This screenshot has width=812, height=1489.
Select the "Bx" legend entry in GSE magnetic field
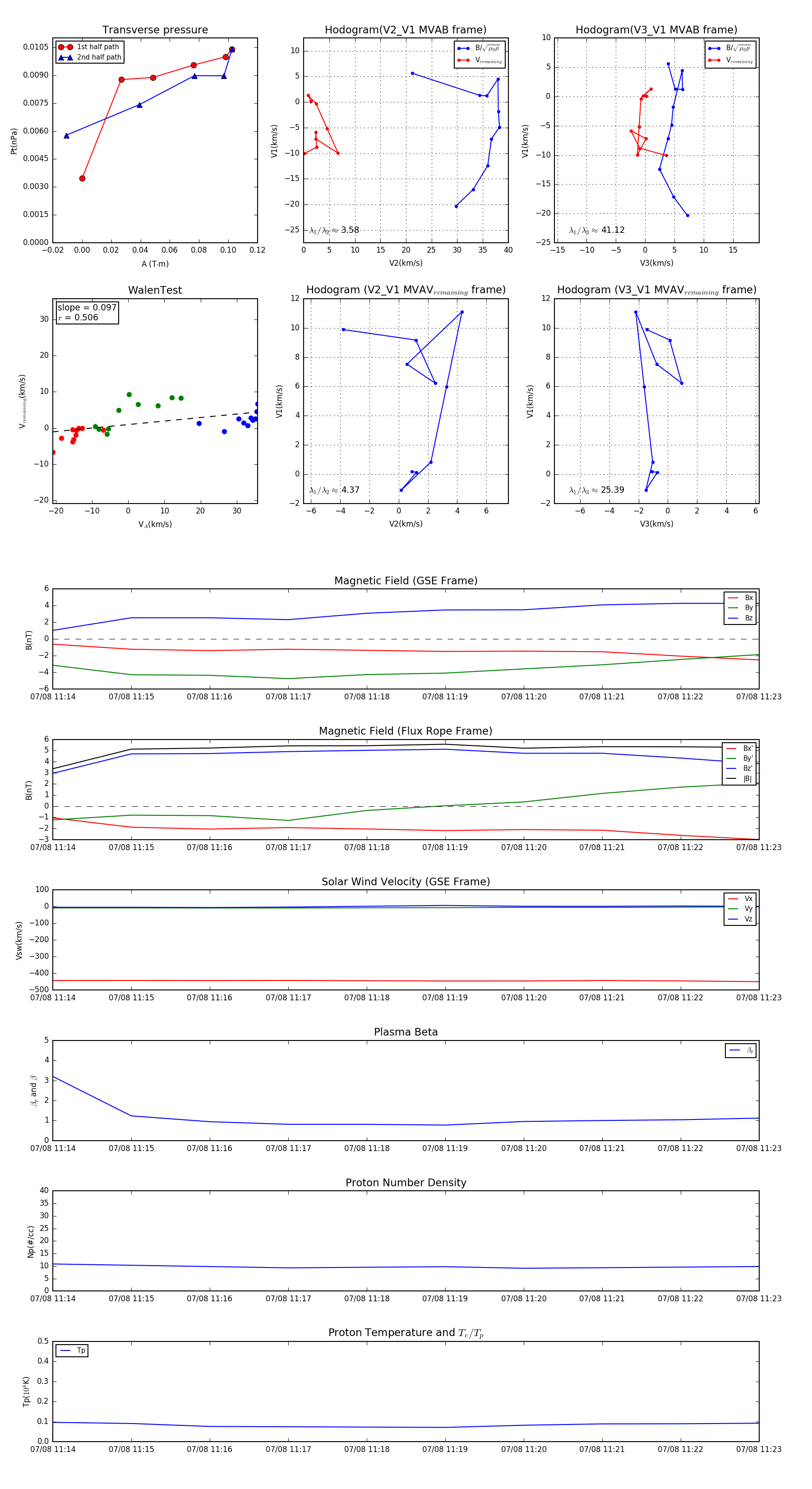tap(740, 598)
